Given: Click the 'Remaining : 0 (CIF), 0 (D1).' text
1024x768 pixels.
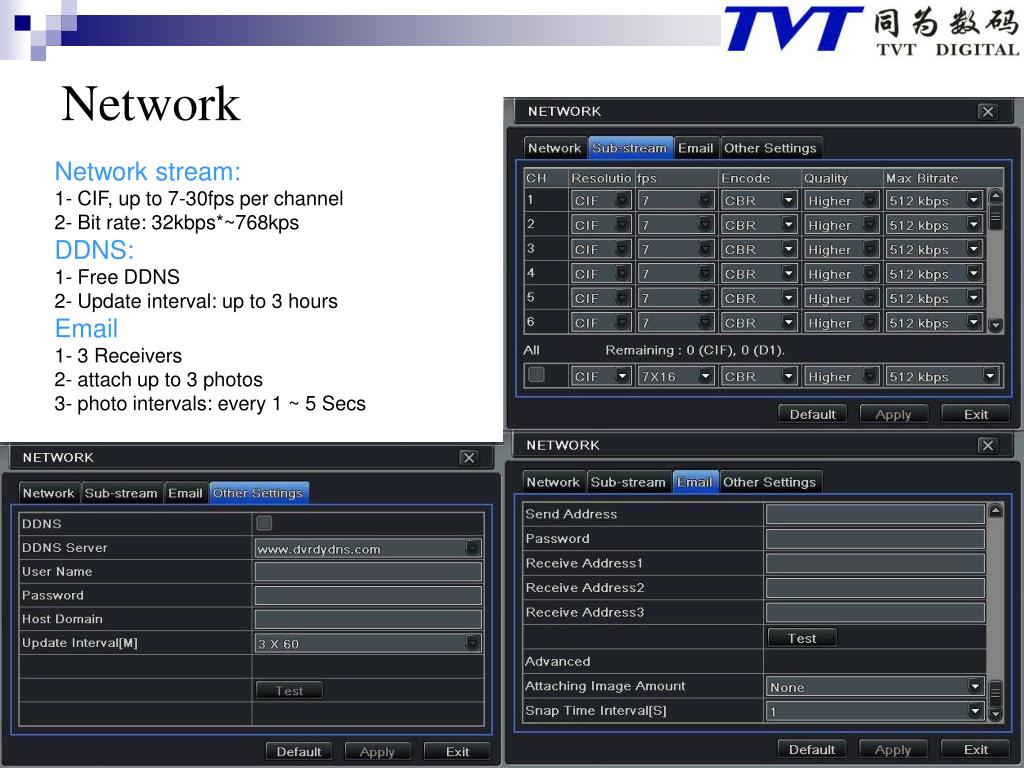Looking at the screenshot, I should [x=695, y=350].
